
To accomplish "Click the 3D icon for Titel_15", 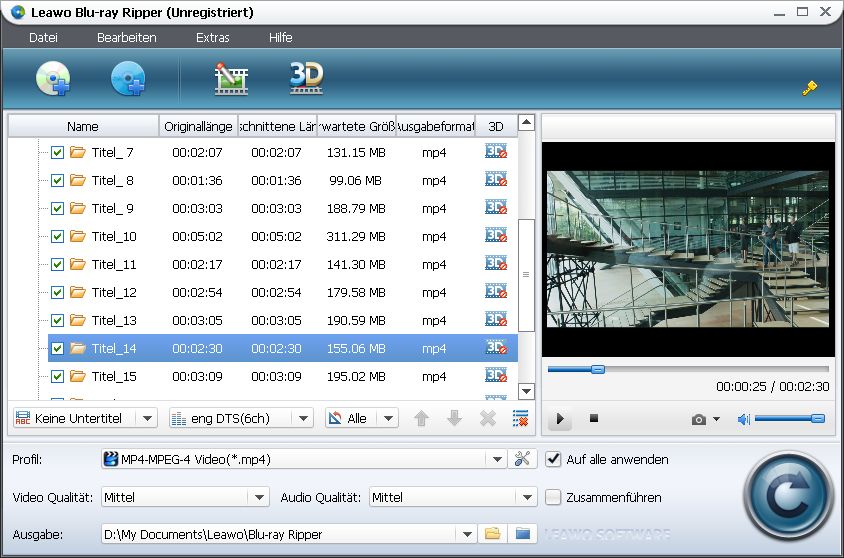I will click(x=496, y=375).
